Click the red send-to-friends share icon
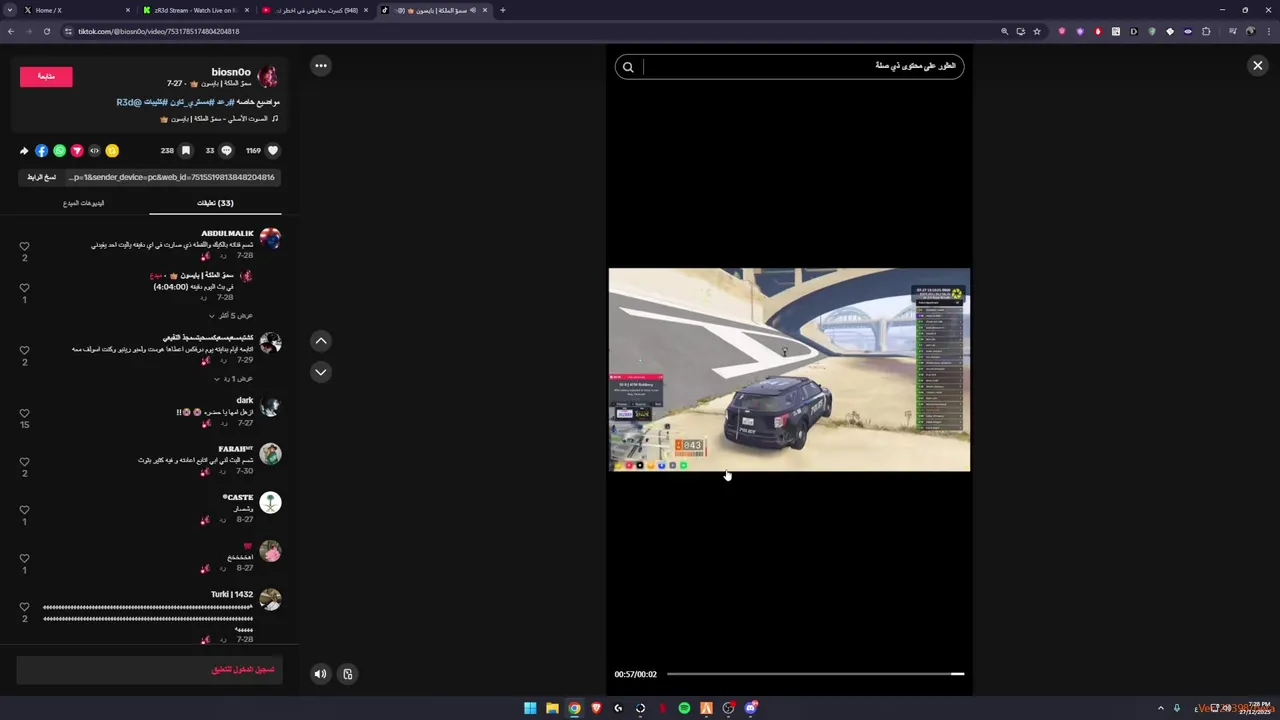 point(77,151)
